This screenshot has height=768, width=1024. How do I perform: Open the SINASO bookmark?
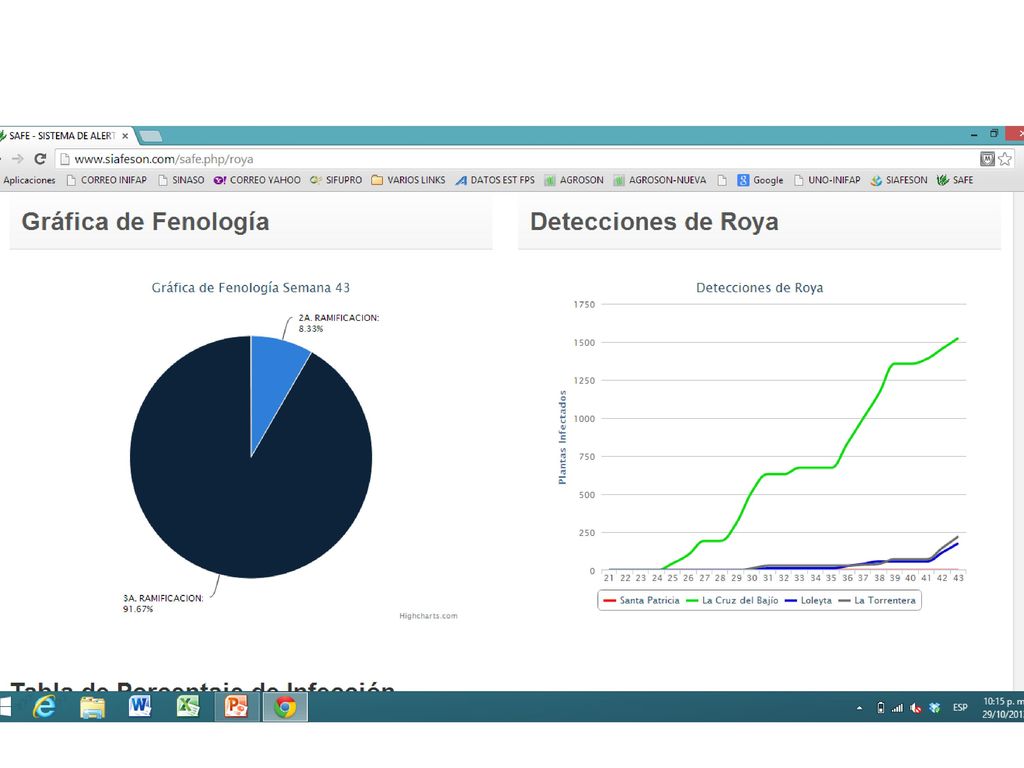pyautogui.click(x=181, y=180)
